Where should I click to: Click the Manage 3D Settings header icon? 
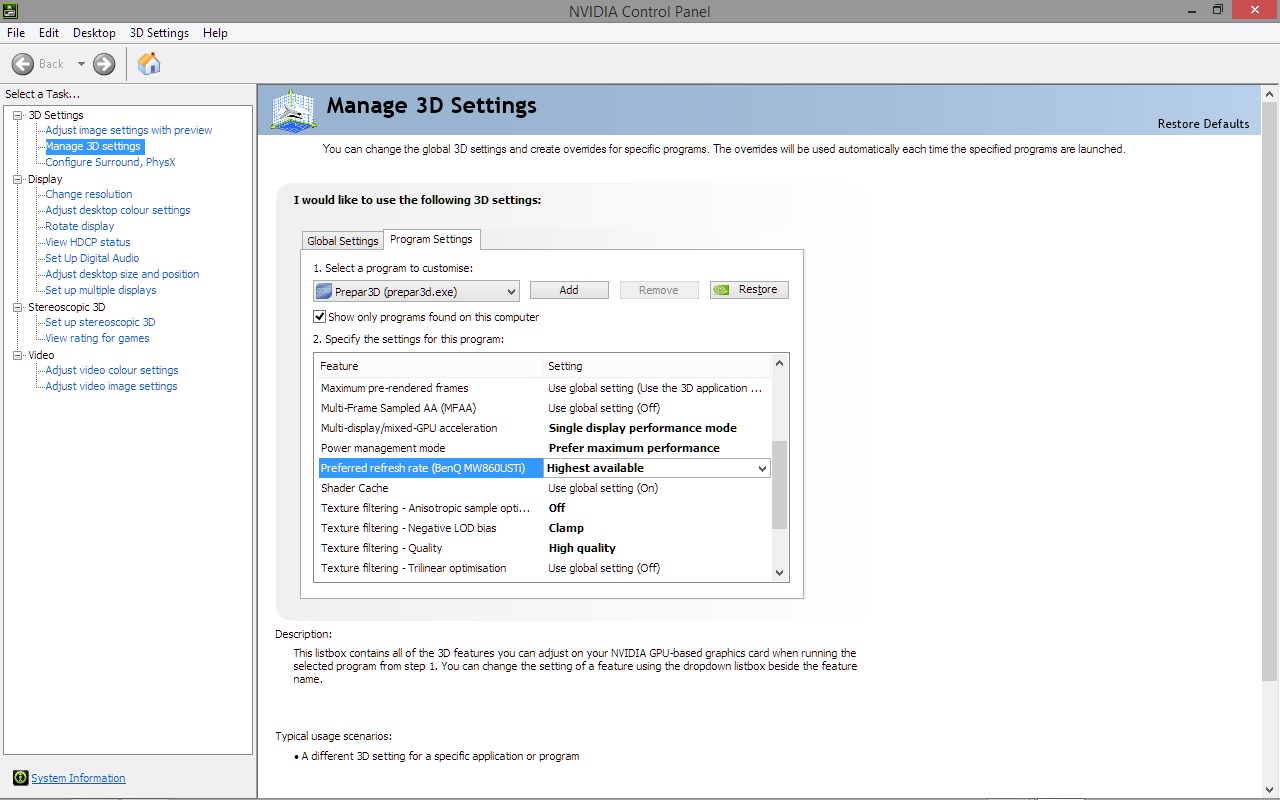coord(294,110)
